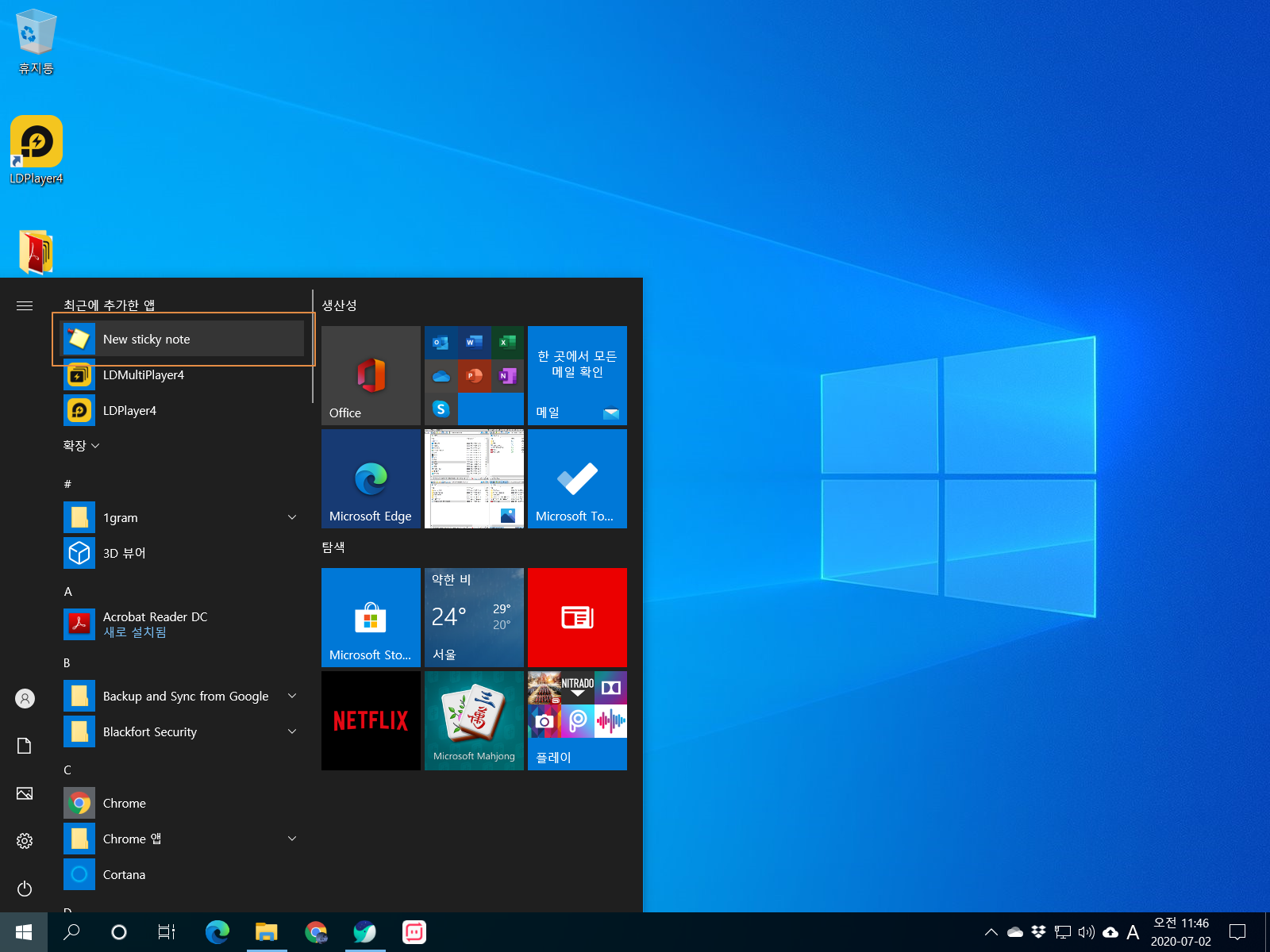Image resolution: width=1270 pixels, height=952 pixels.
Task: Launch LDMultiPlayer4 from recently added
Action: (x=183, y=374)
